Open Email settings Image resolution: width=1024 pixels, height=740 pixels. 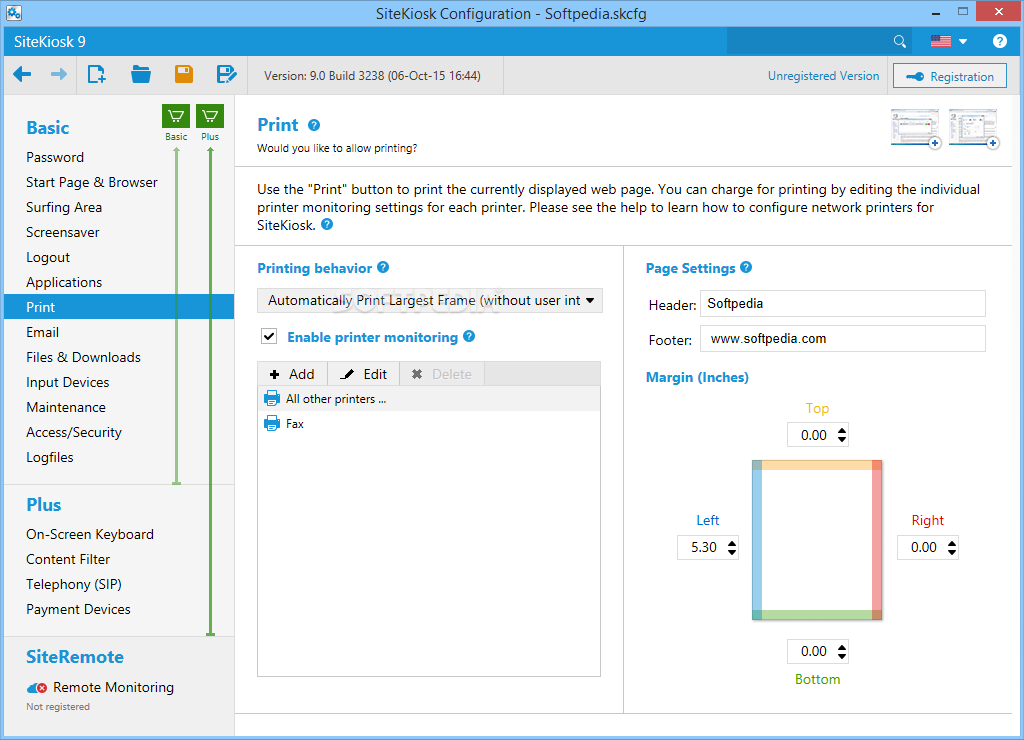tap(42, 332)
